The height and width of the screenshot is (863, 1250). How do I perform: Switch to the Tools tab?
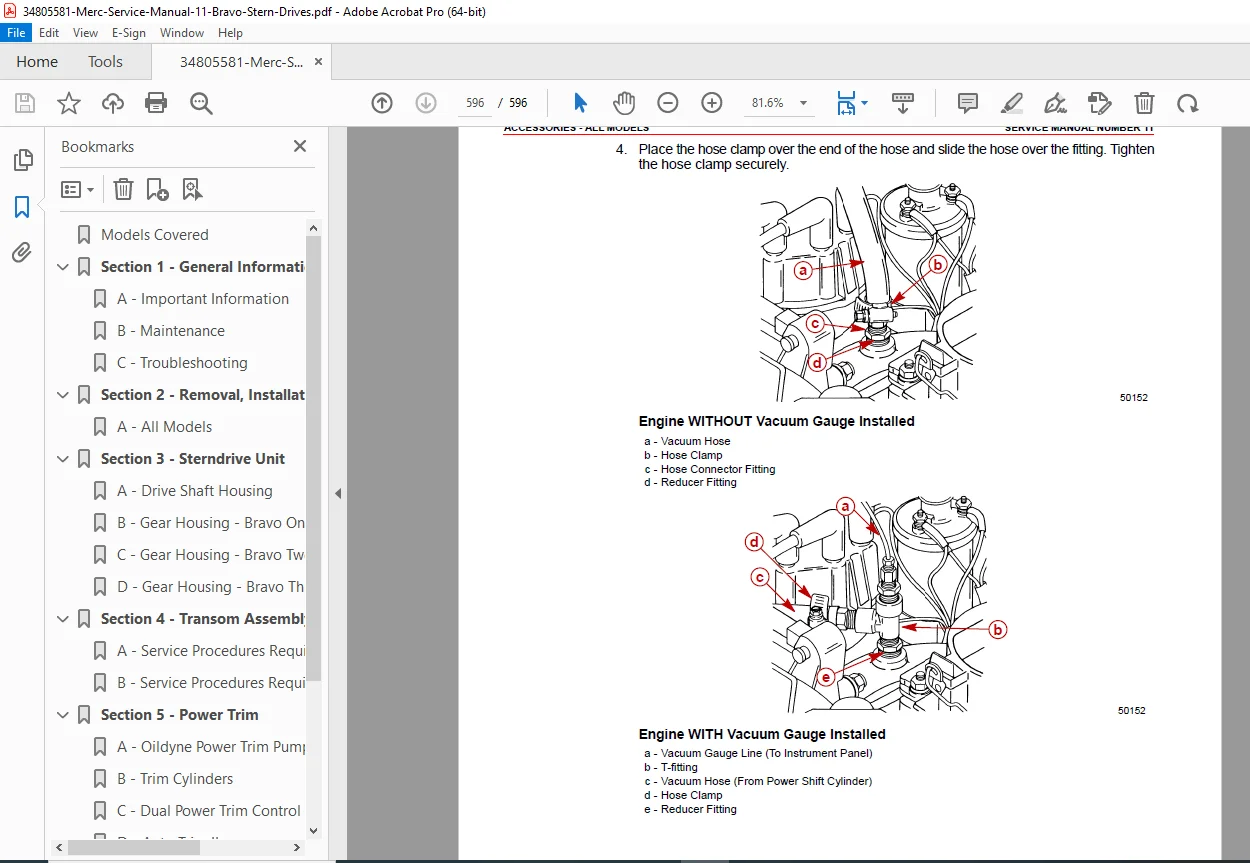(x=105, y=62)
